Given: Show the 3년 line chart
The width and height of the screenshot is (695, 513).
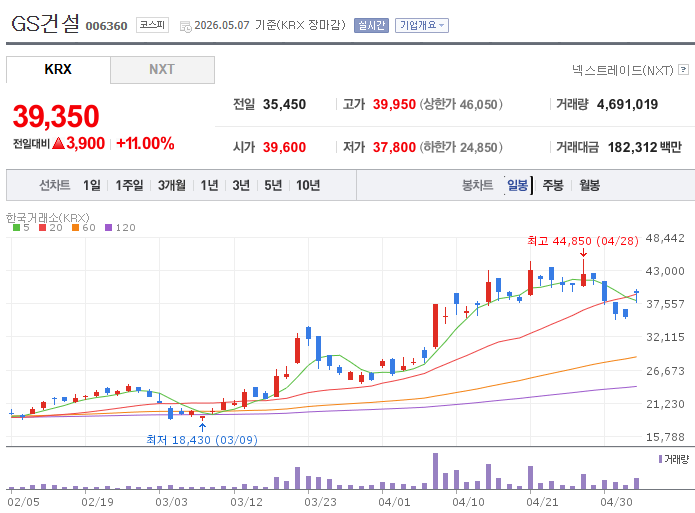Looking at the screenshot, I should [x=241, y=185].
